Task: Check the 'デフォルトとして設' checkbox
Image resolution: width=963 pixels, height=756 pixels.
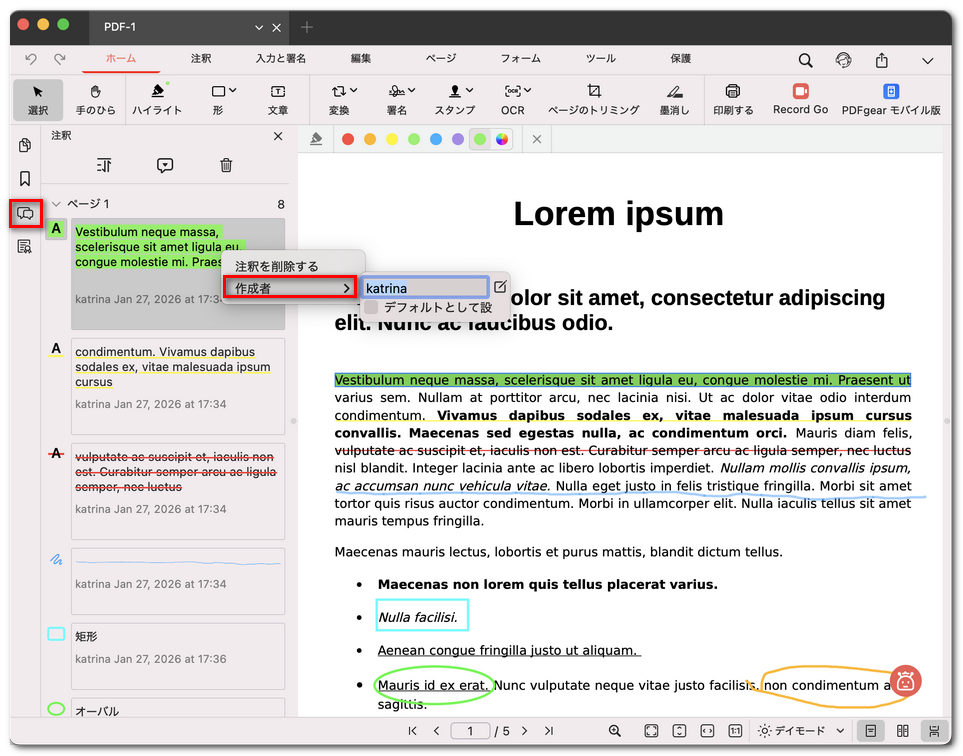Action: coord(371,308)
